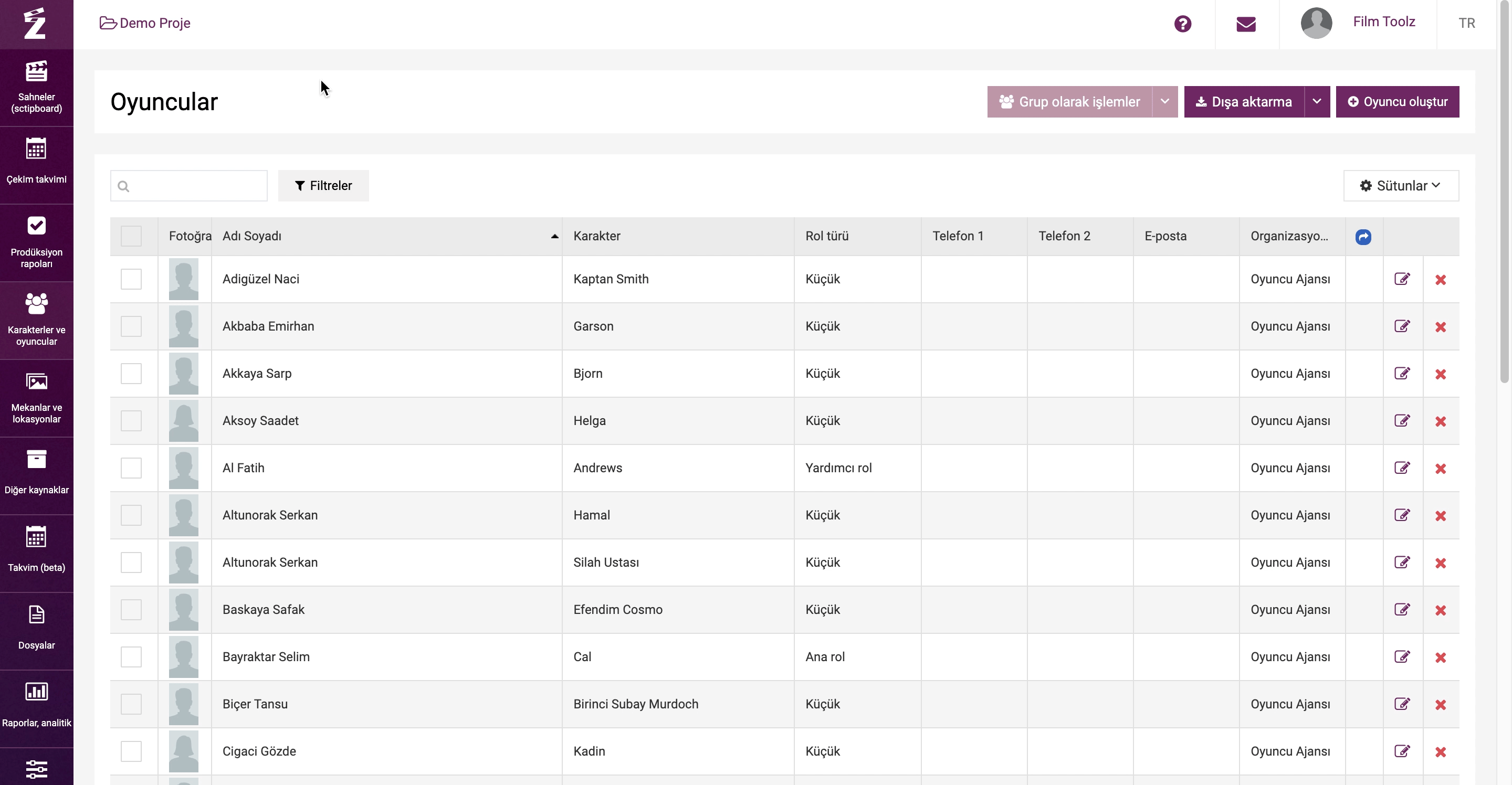
Task: Open Aksoy Saadet photo thumbnail
Action: click(x=184, y=421)
